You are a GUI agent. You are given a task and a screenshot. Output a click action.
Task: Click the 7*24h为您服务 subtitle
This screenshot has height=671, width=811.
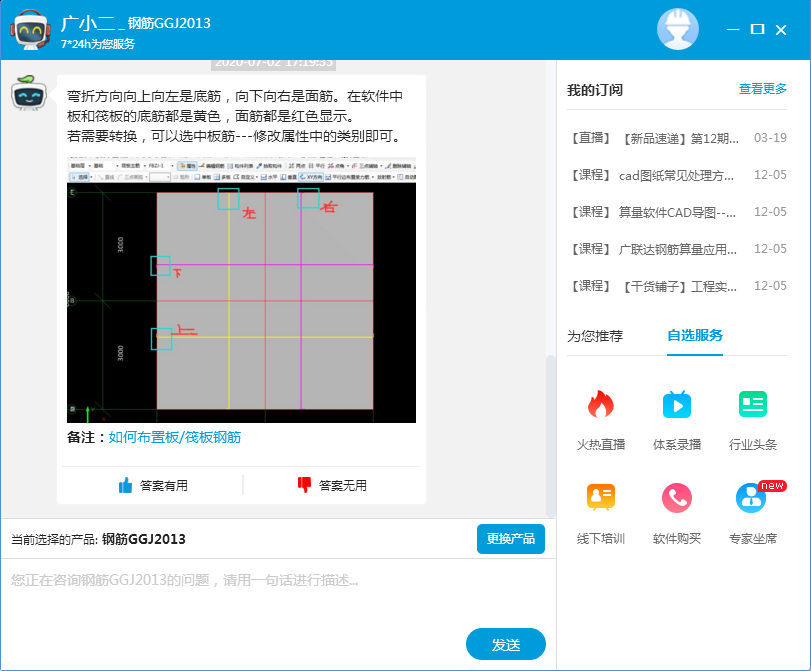click(98, 44)
